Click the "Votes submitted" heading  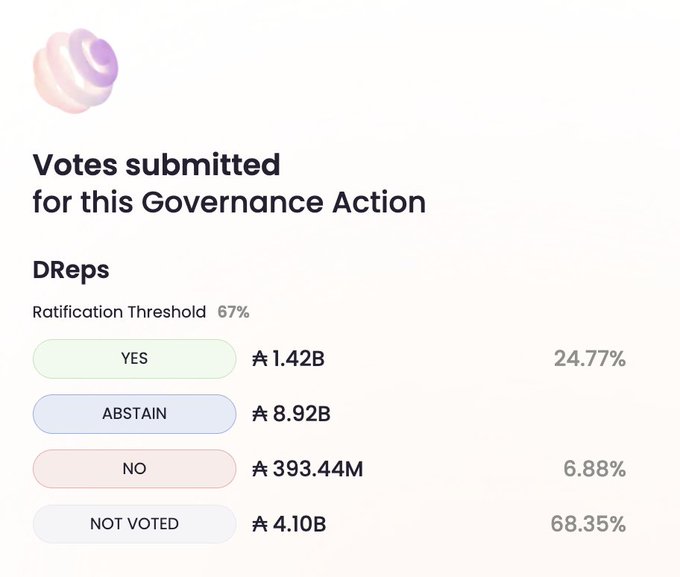(156, 164)
